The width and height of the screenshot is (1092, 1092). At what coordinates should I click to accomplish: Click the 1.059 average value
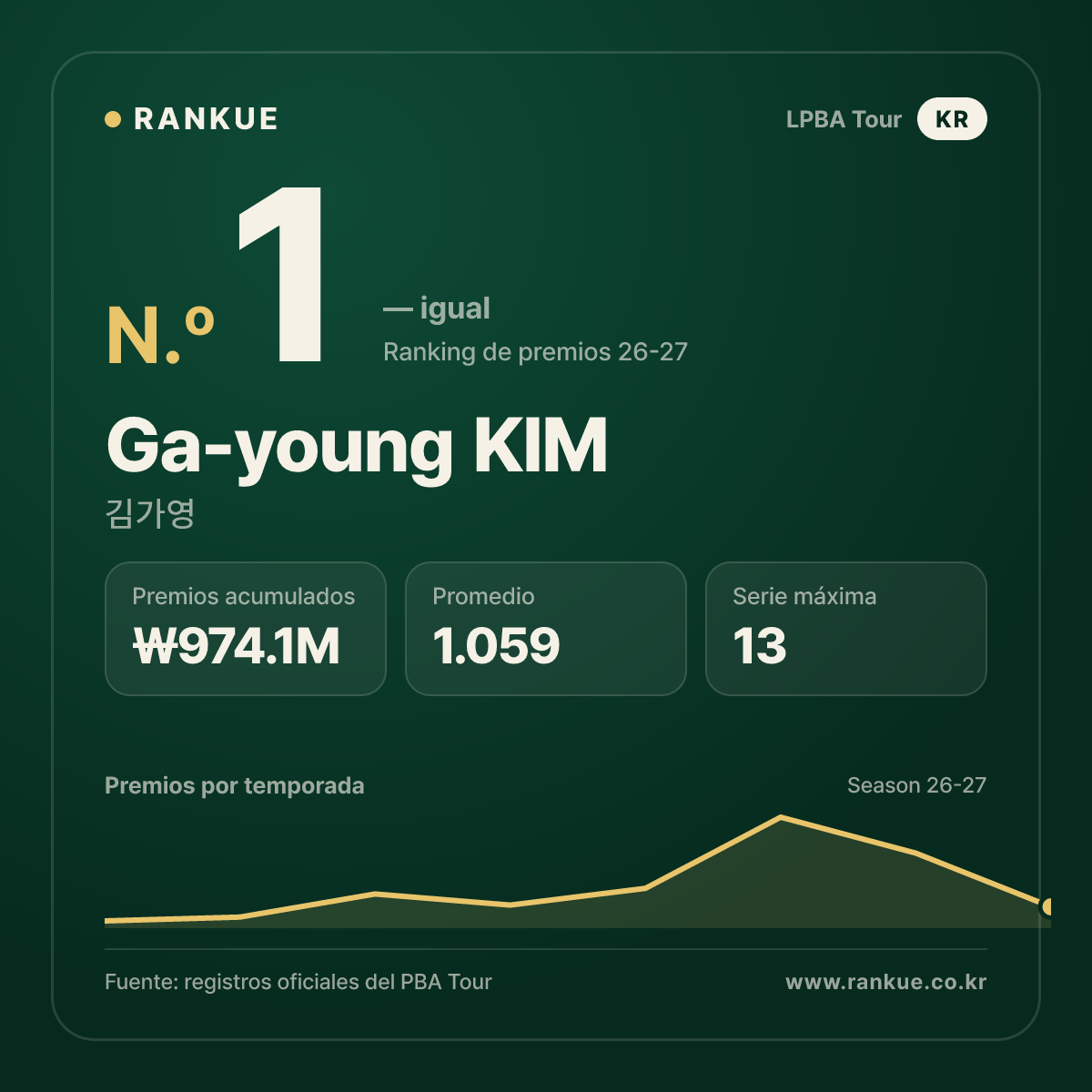click(496, 646)
